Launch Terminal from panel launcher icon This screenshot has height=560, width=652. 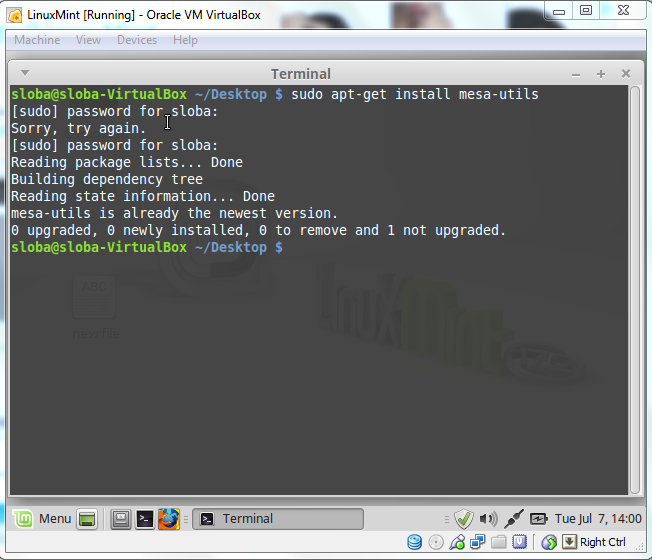pyautogui.click(x=145, y=519)
